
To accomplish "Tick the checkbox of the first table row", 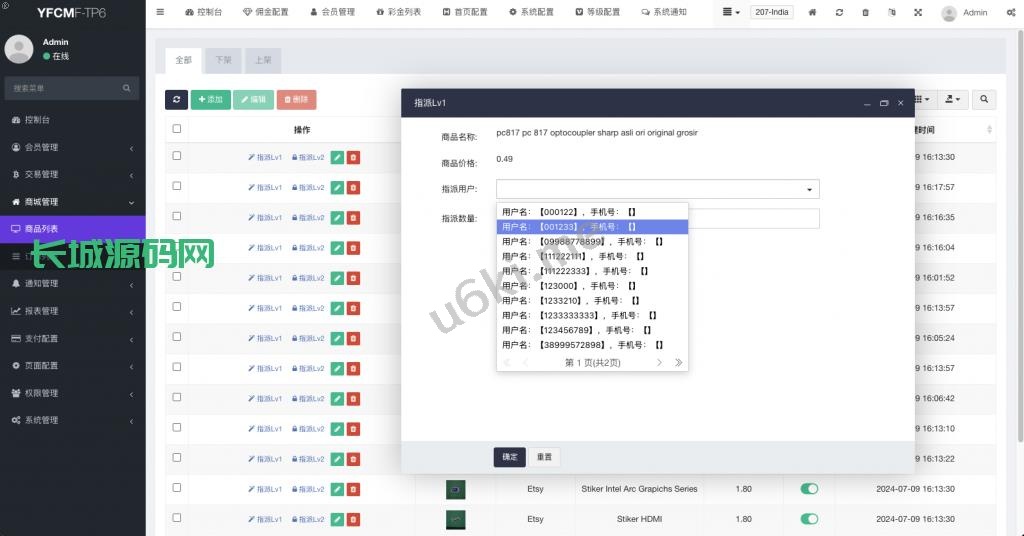I will (177, 156).
